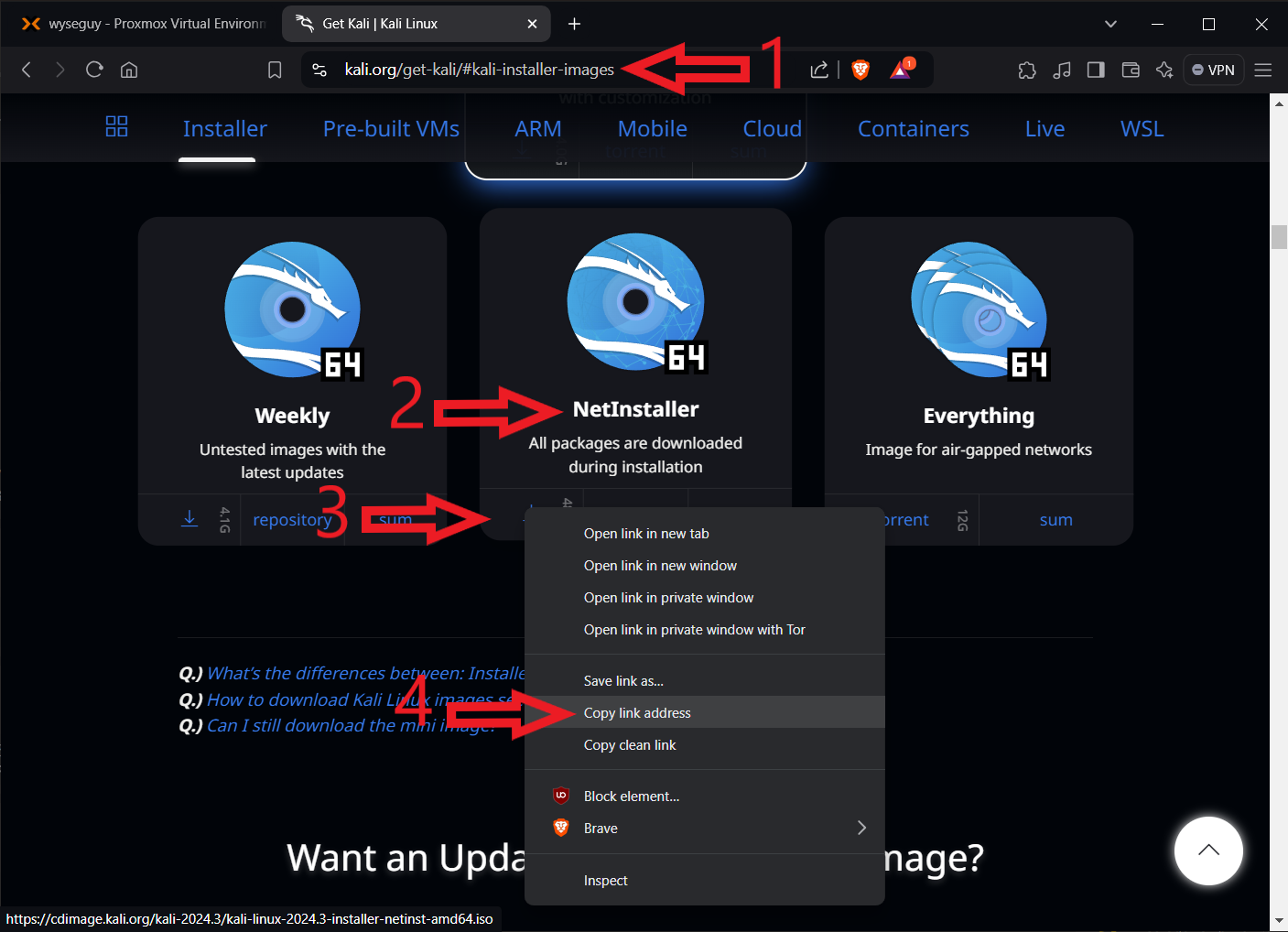Screen dimensions: 1288x932
Task: Choose Copy link address
Action: point(705,713)
